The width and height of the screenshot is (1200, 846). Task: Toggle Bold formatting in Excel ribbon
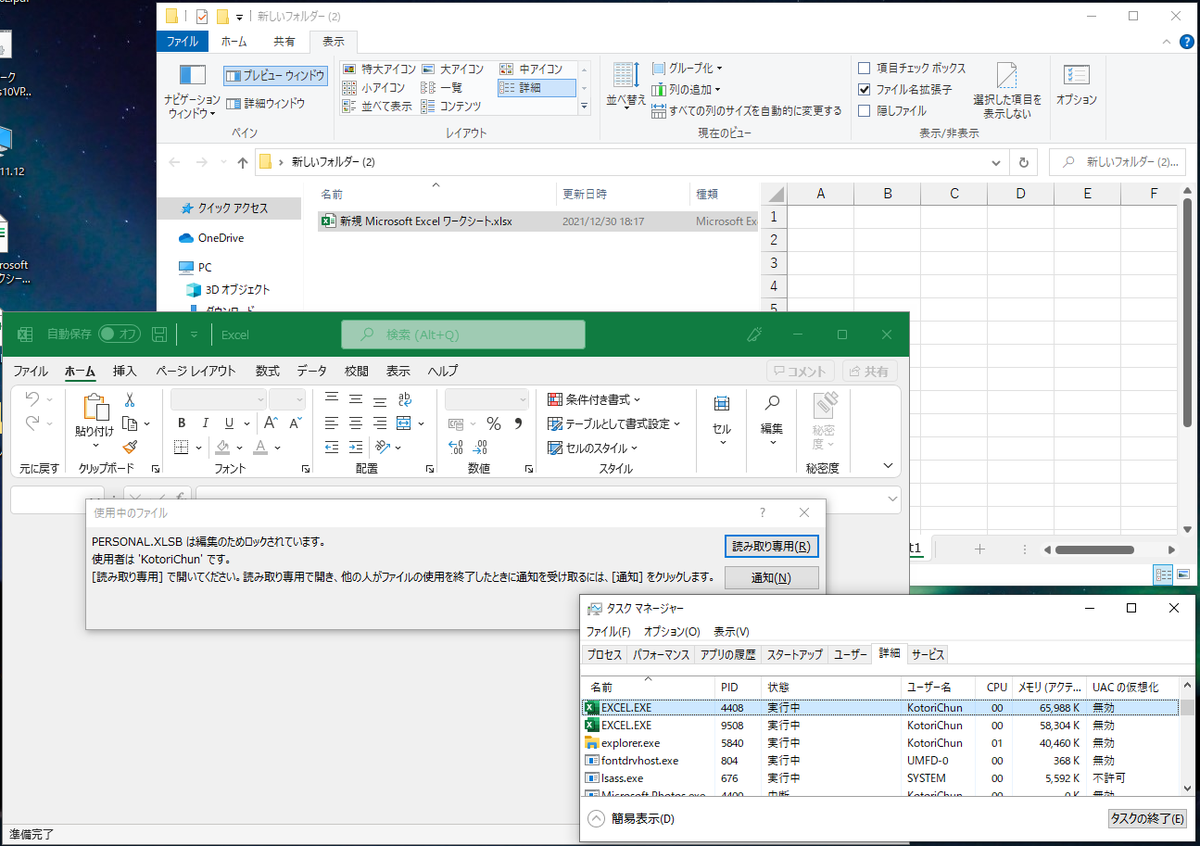pyautogui.click(x=182, y=423)
